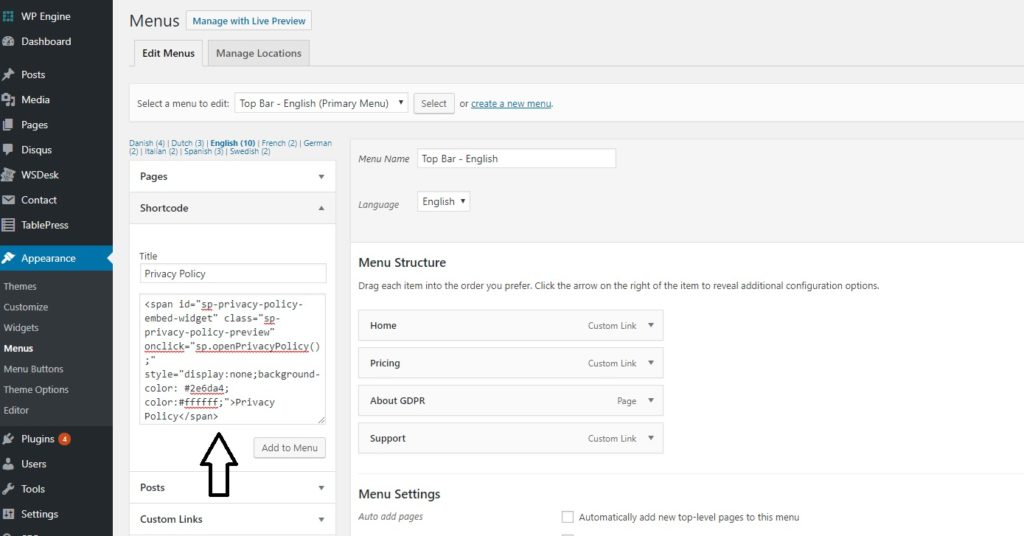Expand the Support menu item options
Viewport: 1024px width, 536px height.
coord(650,438)
